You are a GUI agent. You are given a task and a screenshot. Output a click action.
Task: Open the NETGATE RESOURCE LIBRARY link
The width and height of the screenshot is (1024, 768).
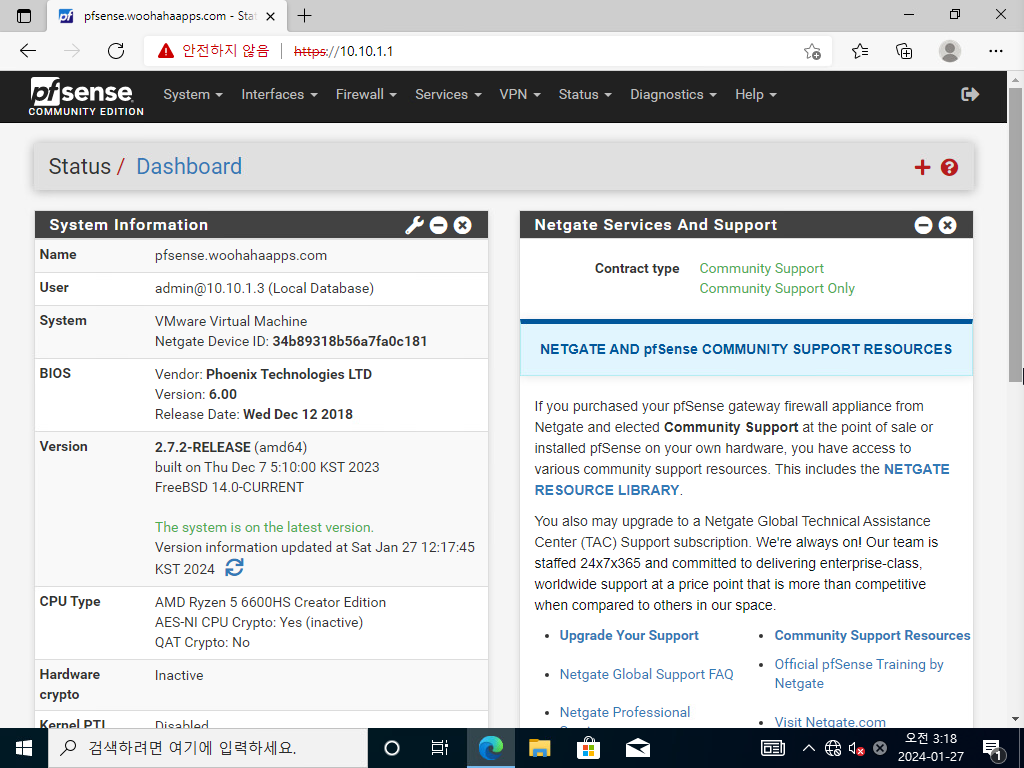[x=742, y=479]
